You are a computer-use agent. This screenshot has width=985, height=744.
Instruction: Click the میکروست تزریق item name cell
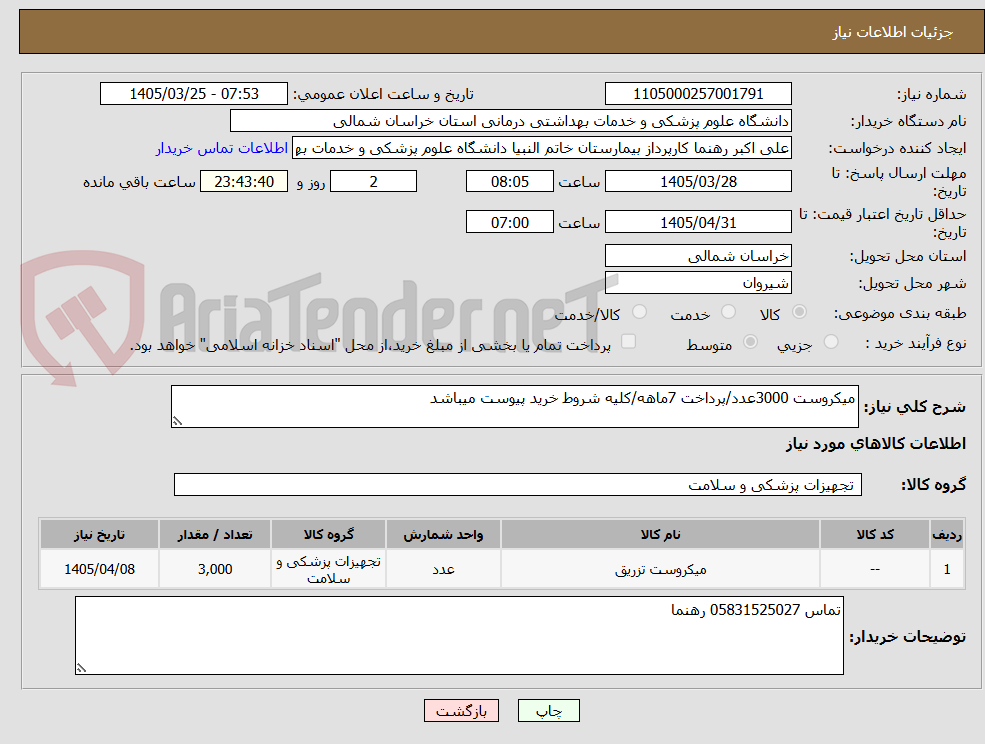click(660, 569)
